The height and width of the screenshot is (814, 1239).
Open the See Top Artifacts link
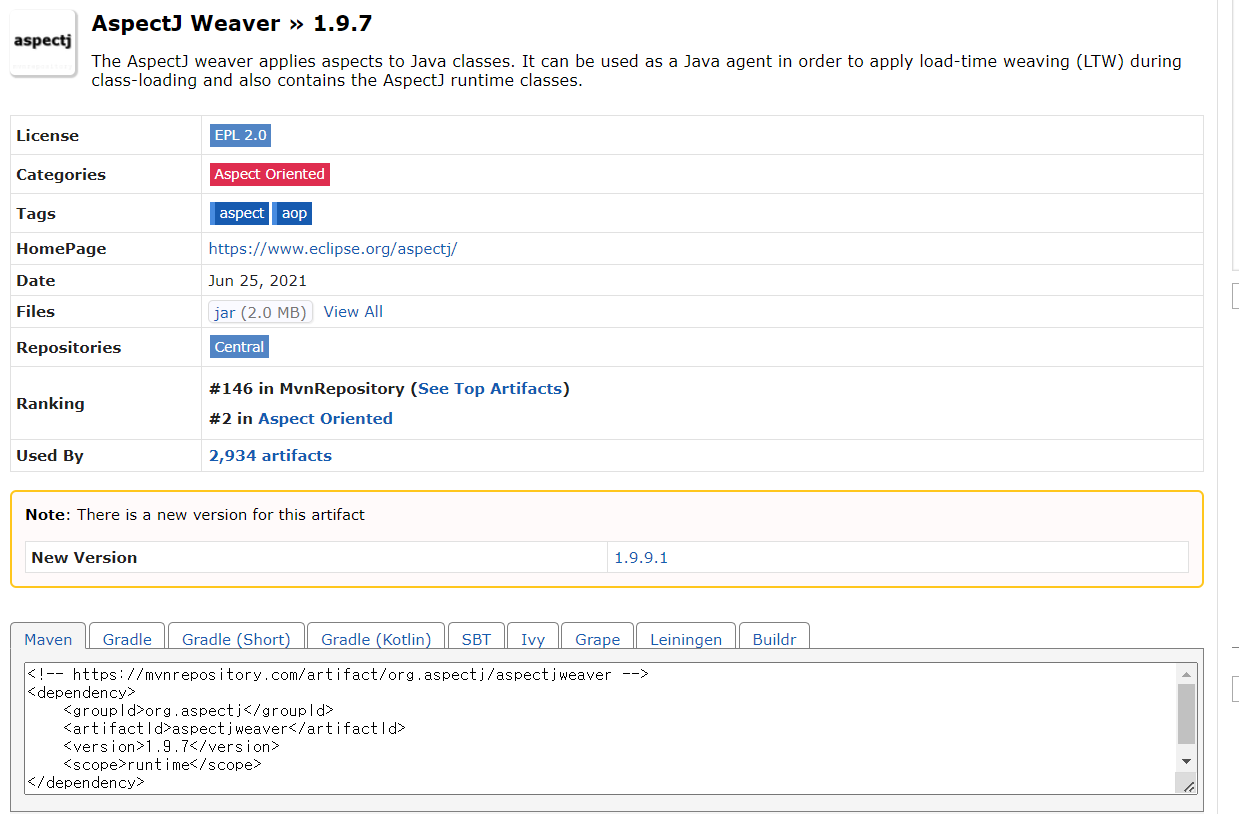click(490, 388)
